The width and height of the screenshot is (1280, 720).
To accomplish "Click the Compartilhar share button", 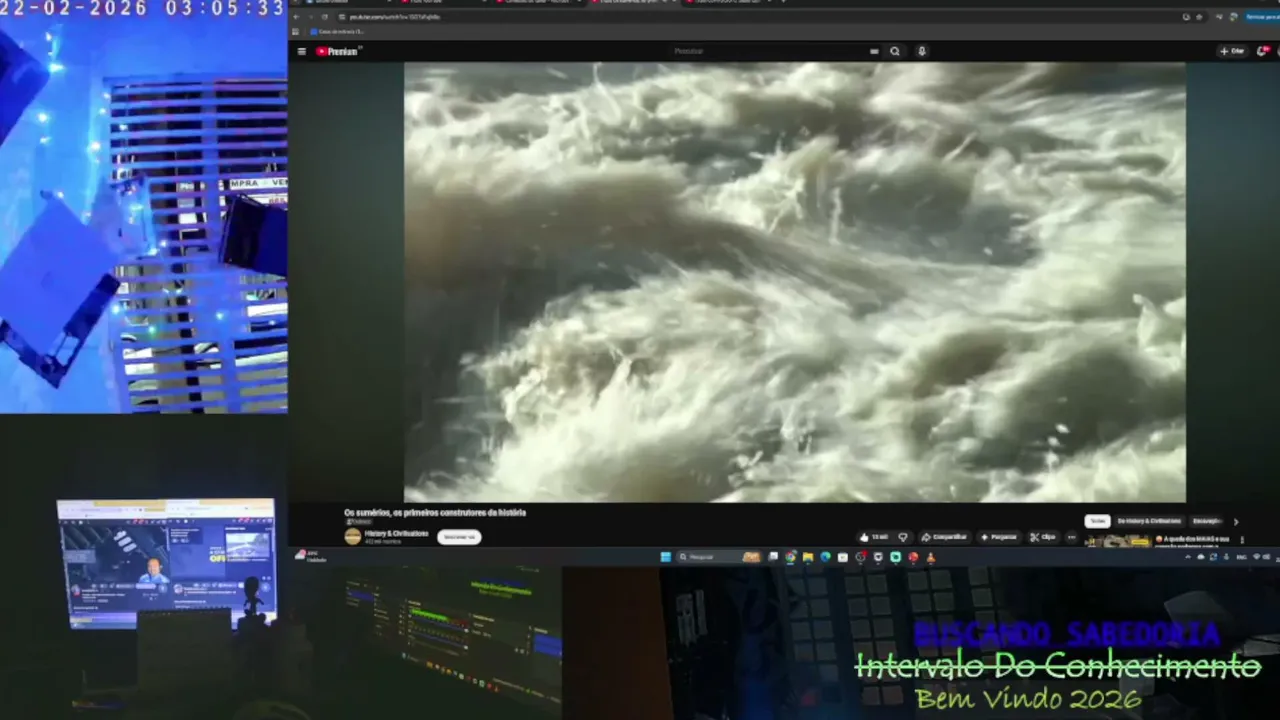I will 944,537.
